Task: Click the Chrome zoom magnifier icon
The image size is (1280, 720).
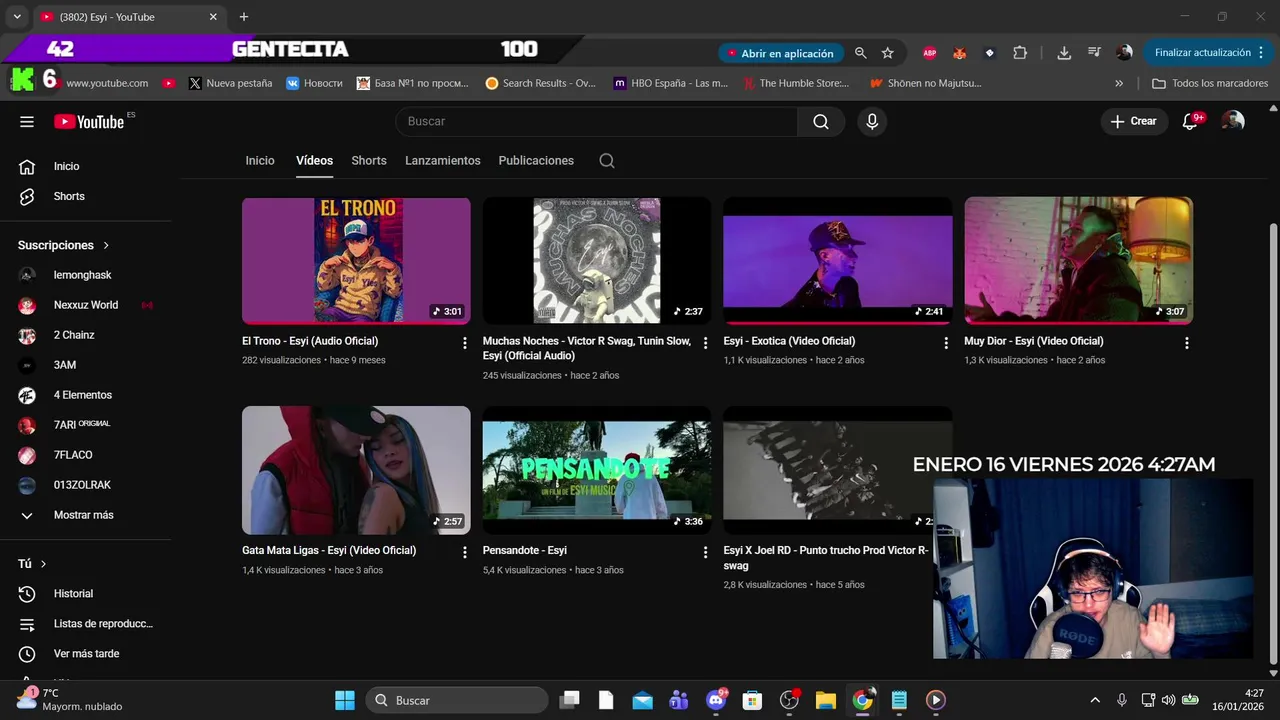Action: [x=860, y=53]
